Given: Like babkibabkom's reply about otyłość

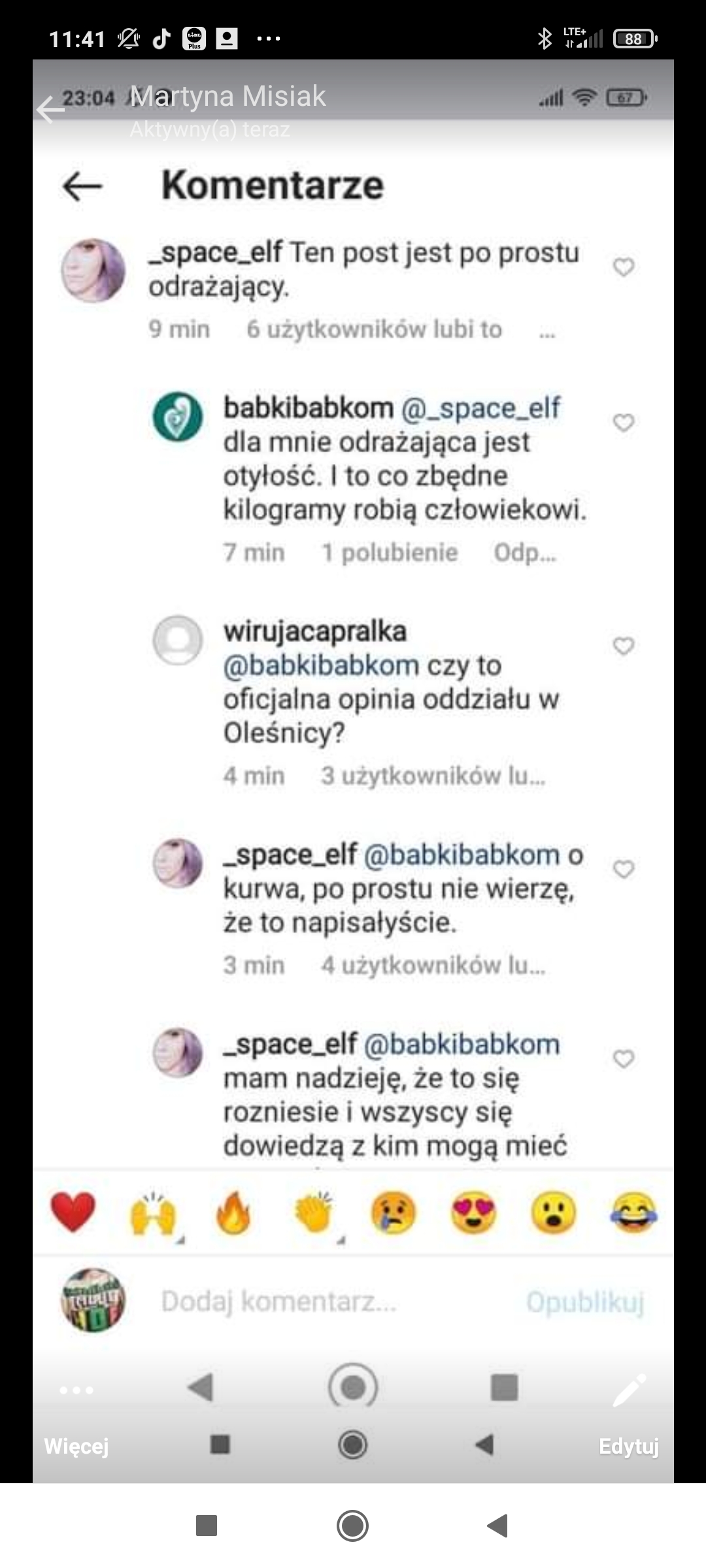Looking at the screenshot, I should pyautogui.click(x=624, y=423).
